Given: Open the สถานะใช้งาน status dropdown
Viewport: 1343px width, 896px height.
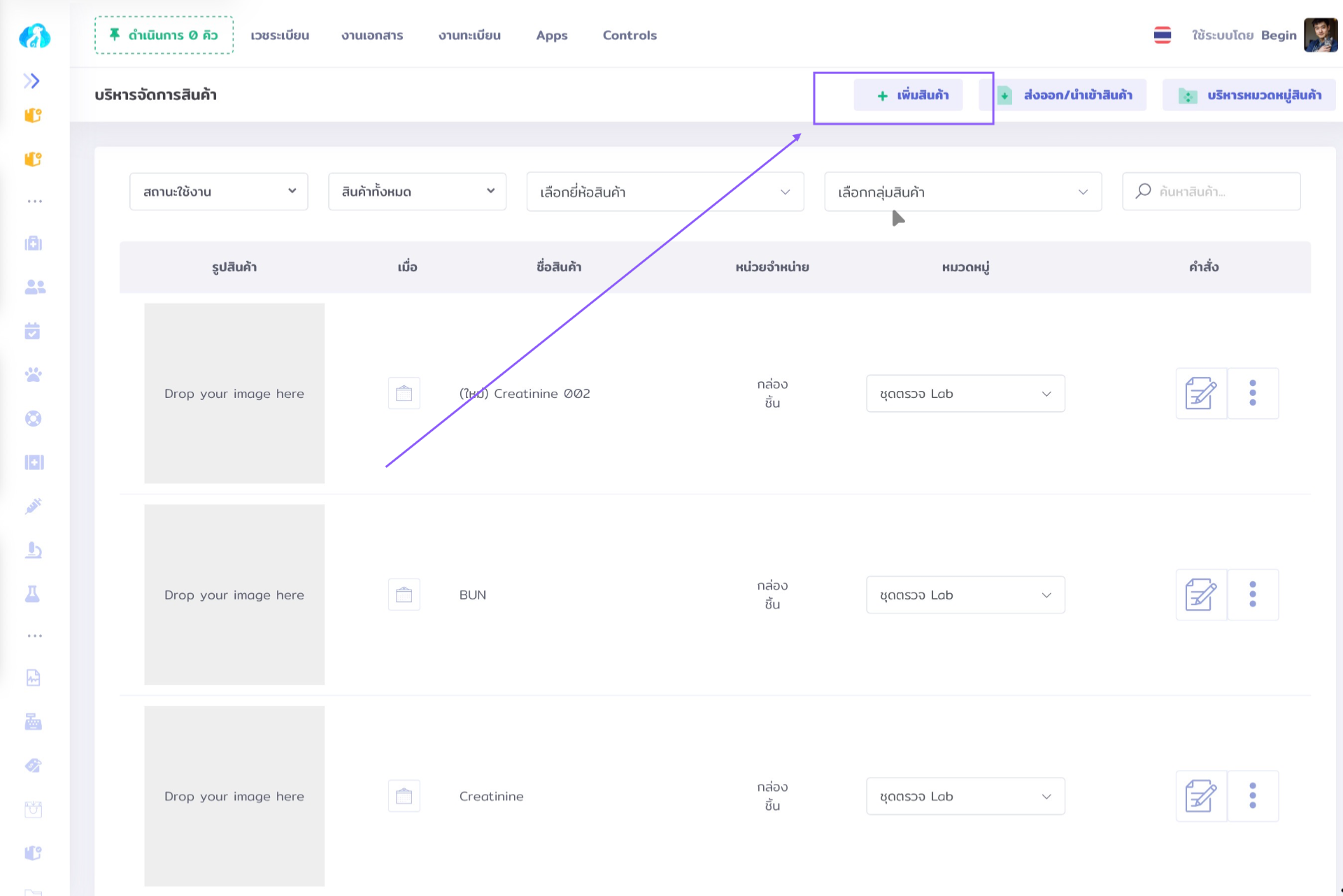Looking at the screenshot, I should pos(219,192).
